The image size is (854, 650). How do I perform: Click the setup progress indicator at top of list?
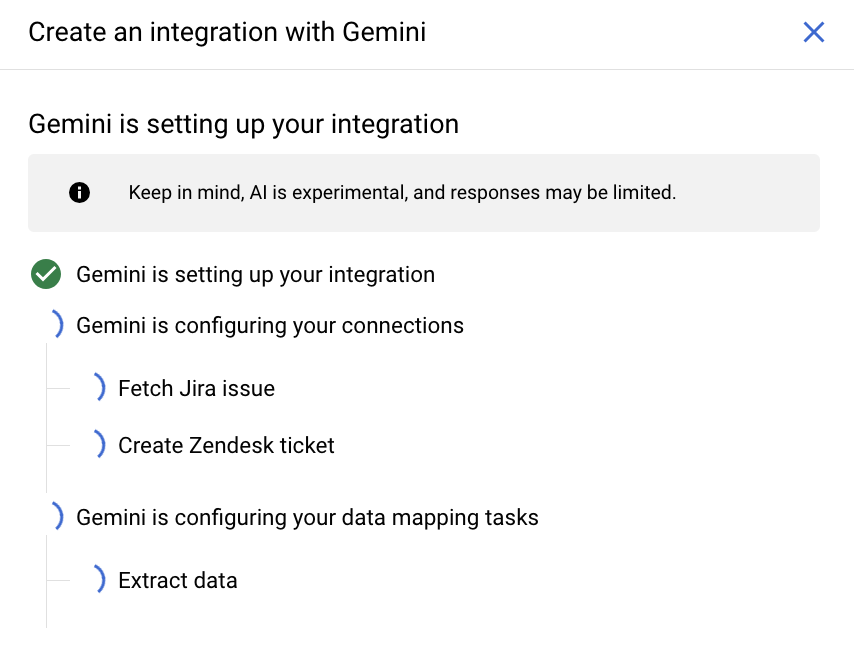[x=46, y=274]
